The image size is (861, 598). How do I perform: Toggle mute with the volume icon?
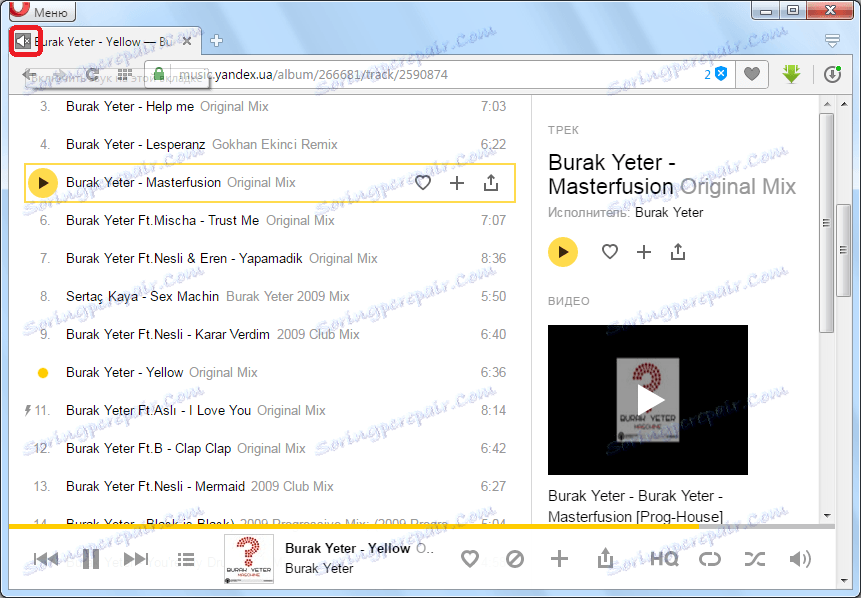tap(800, 559)
